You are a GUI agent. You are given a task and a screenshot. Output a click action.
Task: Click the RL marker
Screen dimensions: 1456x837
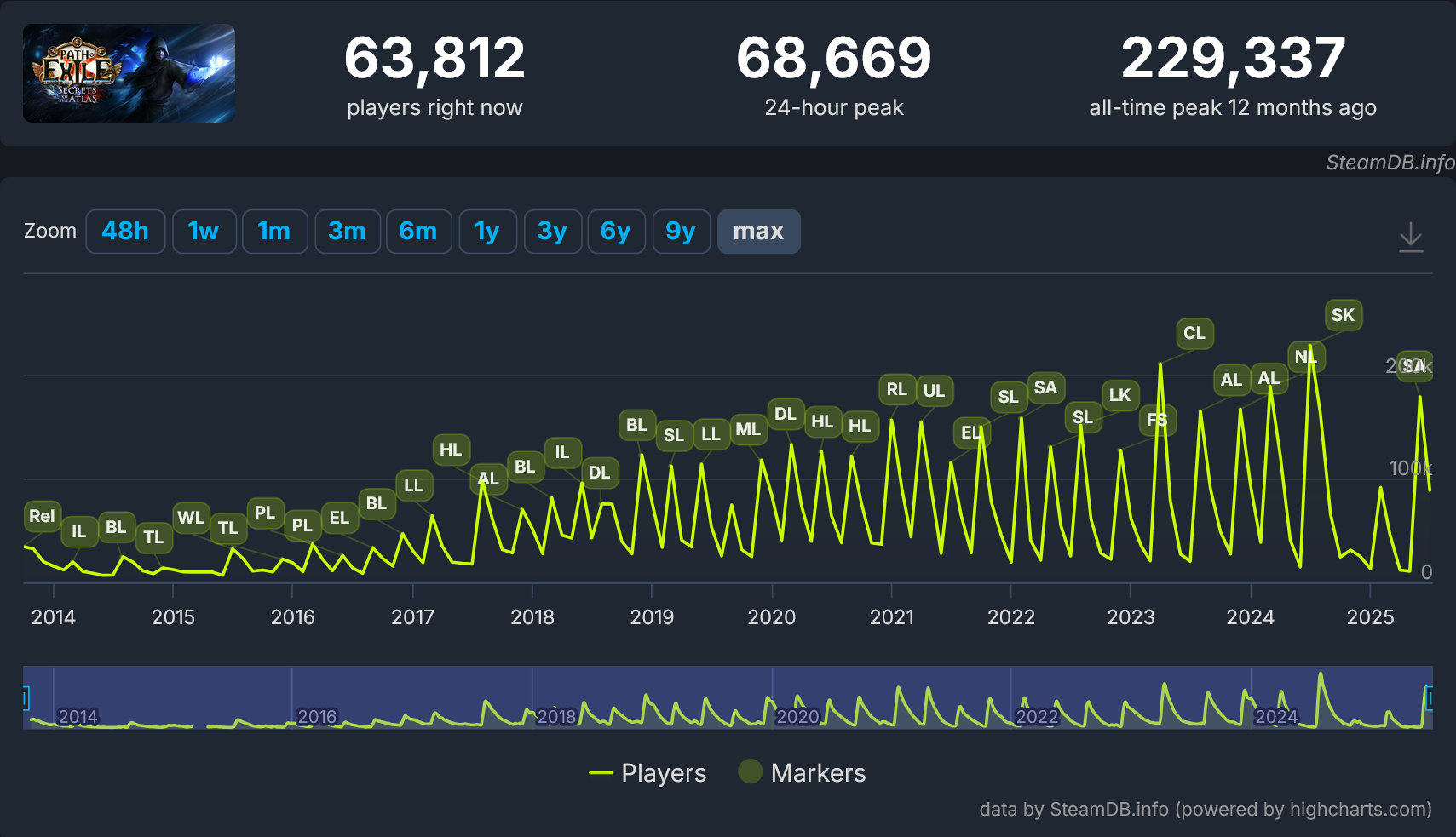(897, 389)
